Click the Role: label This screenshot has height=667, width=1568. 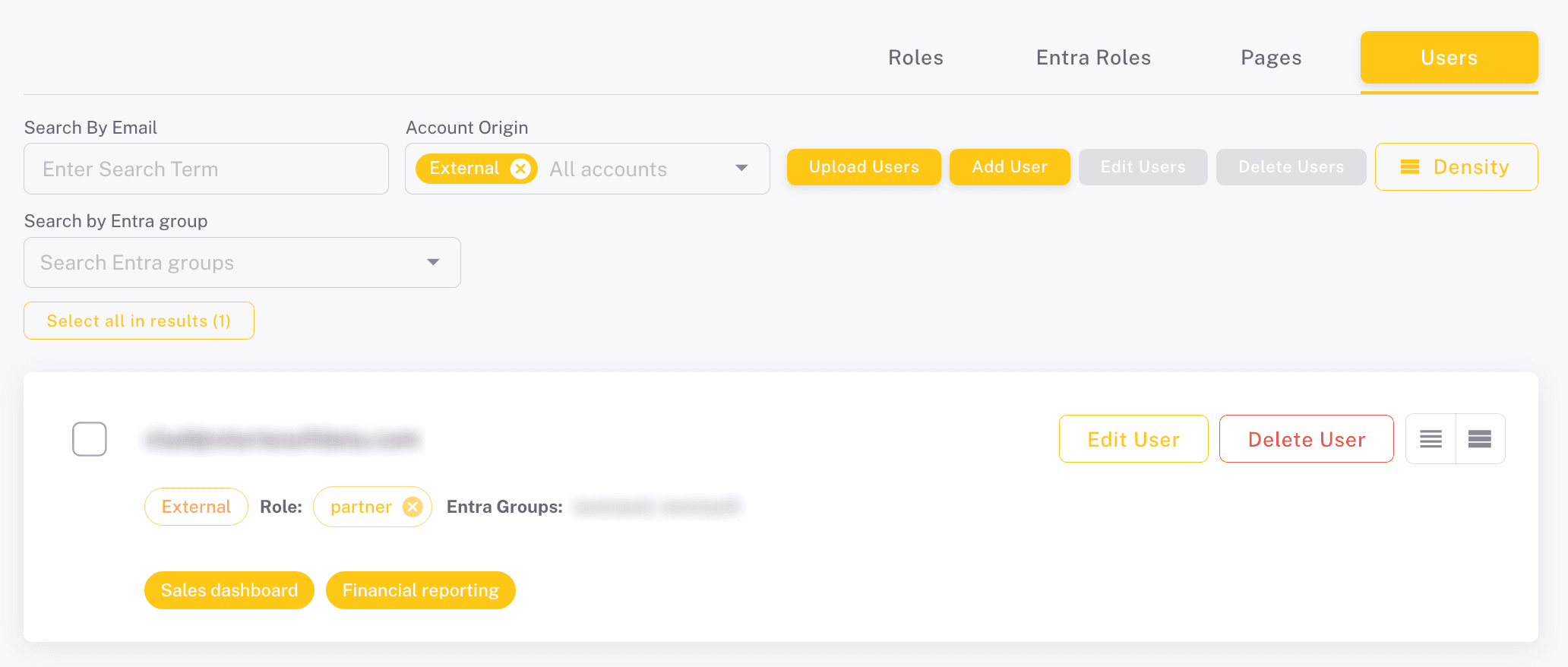click(x=281, y=507)
